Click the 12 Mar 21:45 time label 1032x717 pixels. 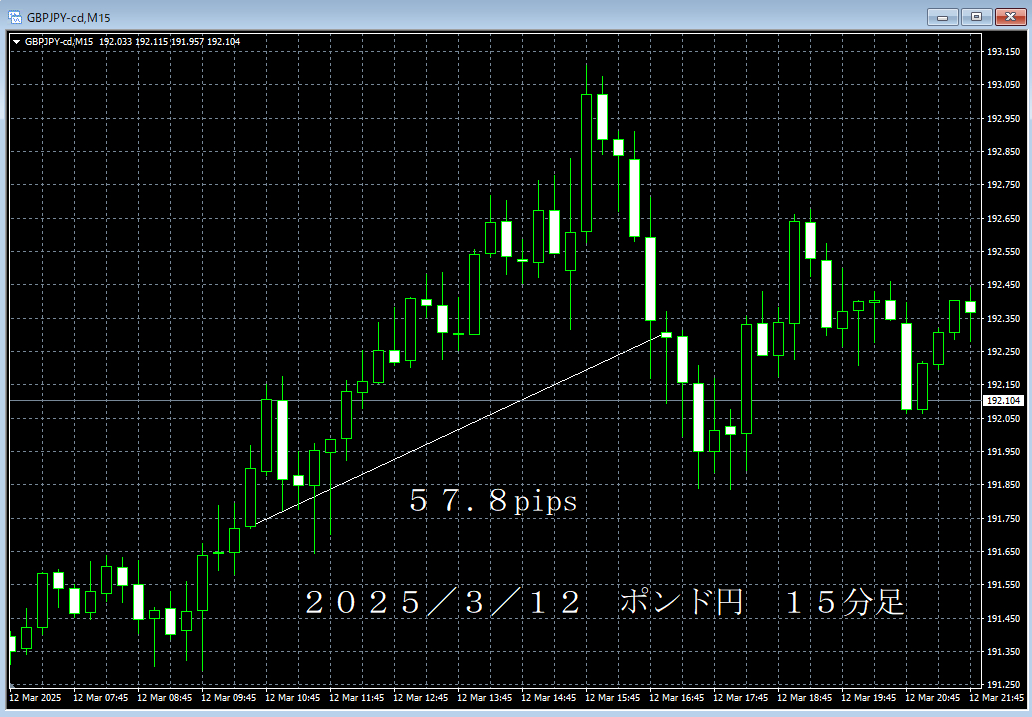[x=997, y=697]
